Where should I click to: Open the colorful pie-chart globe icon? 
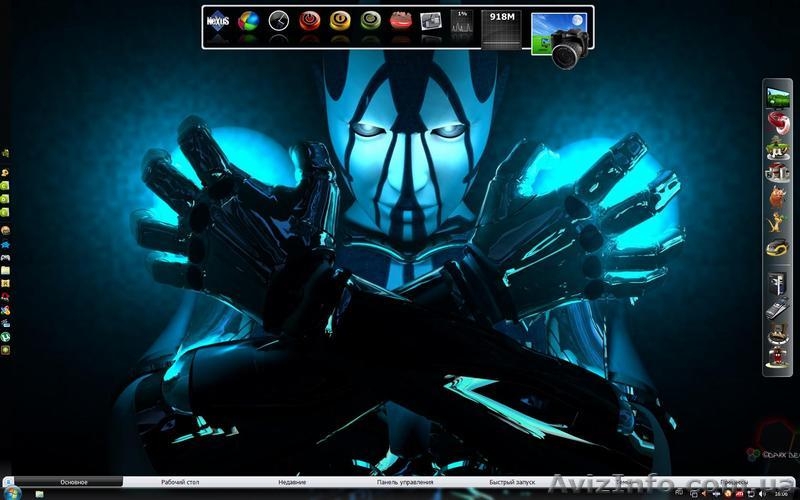click(x=248, y=21)
